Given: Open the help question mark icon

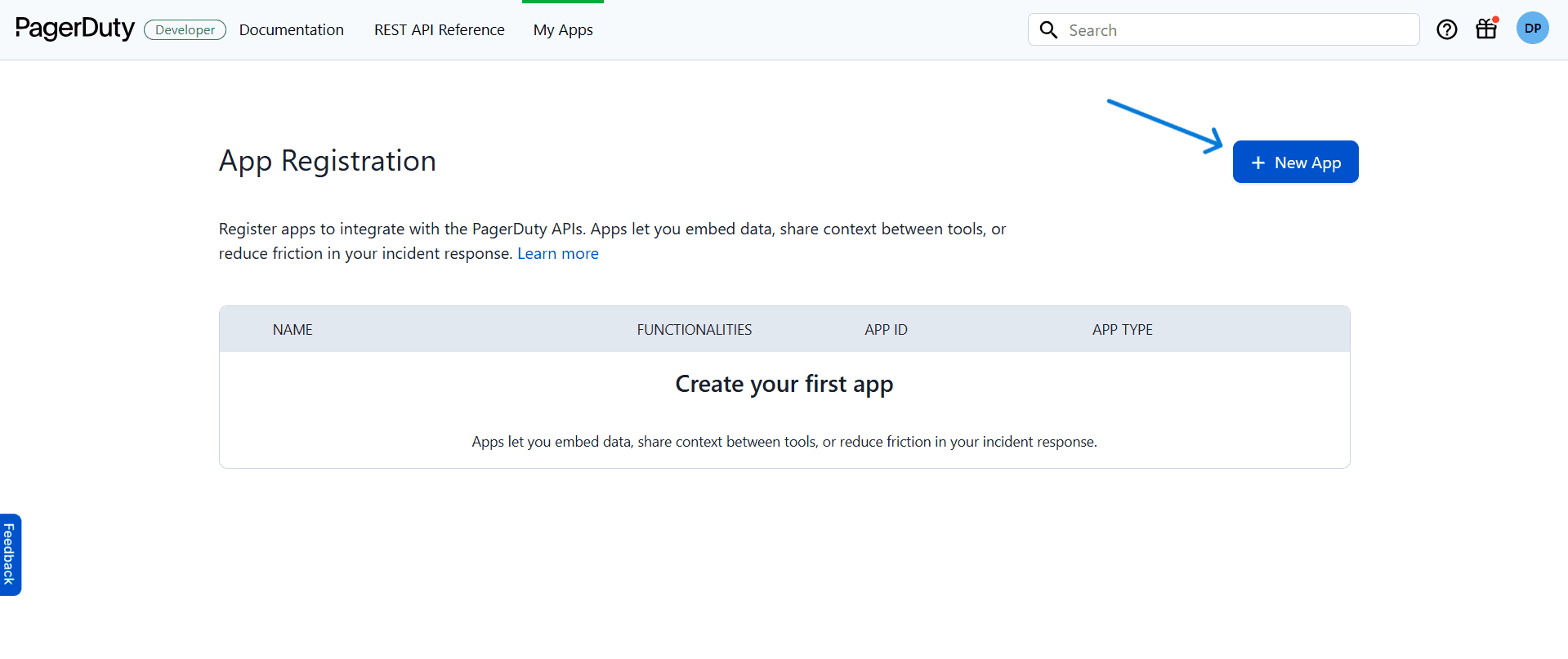Looking at the screenshot, I should click(x=1446, y=30).
